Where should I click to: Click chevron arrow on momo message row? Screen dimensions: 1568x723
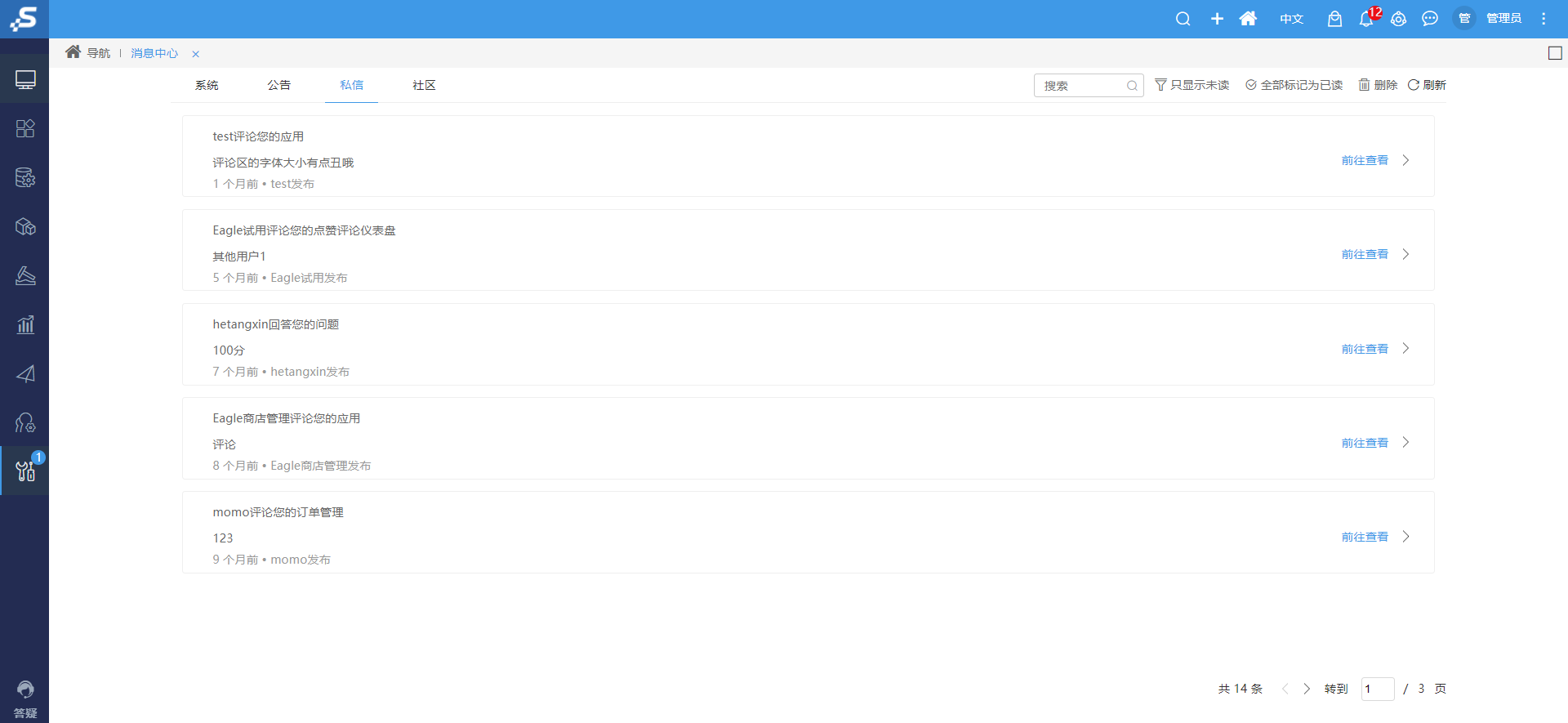pyautogui.click(x=1405, y=537)
